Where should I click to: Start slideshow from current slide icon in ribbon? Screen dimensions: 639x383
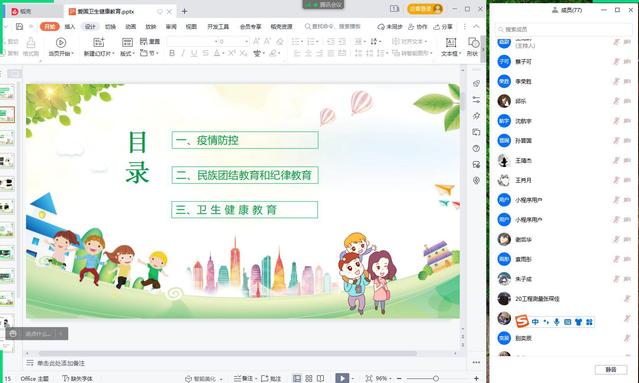point(61,42)
